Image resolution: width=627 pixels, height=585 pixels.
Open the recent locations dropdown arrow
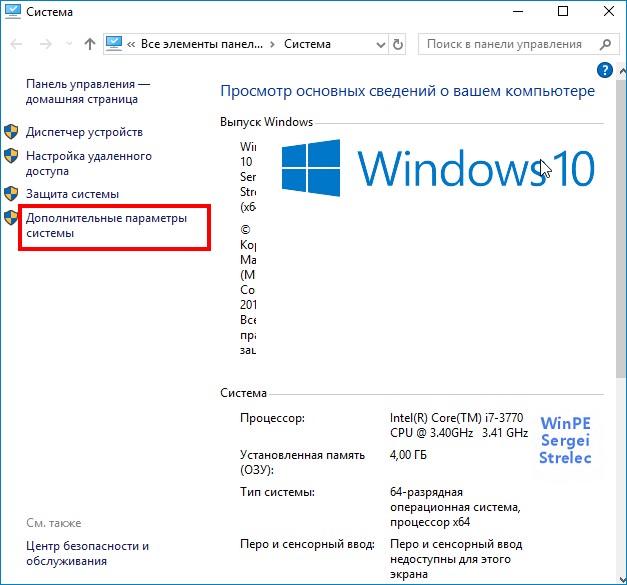[x=69, y=44]
